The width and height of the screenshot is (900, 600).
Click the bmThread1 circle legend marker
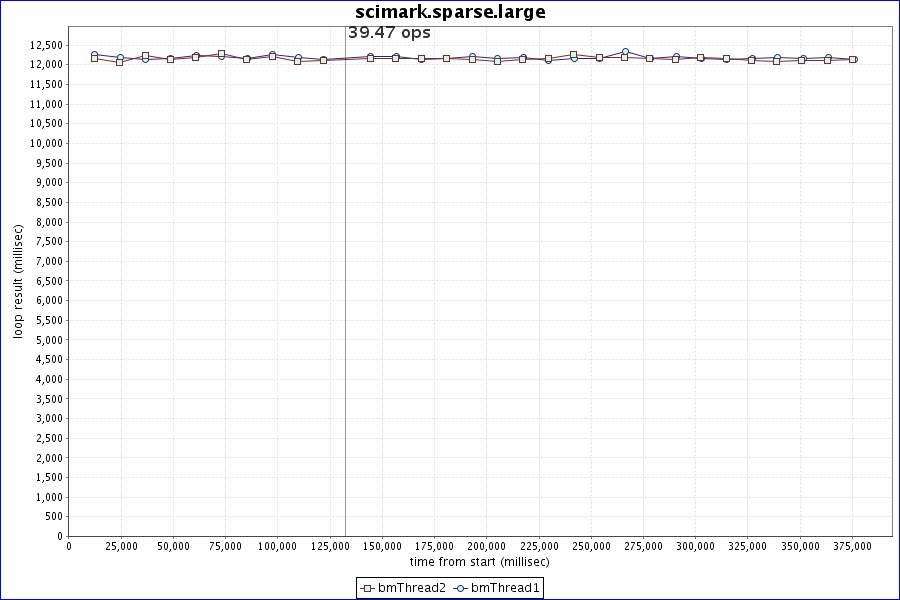461,588
